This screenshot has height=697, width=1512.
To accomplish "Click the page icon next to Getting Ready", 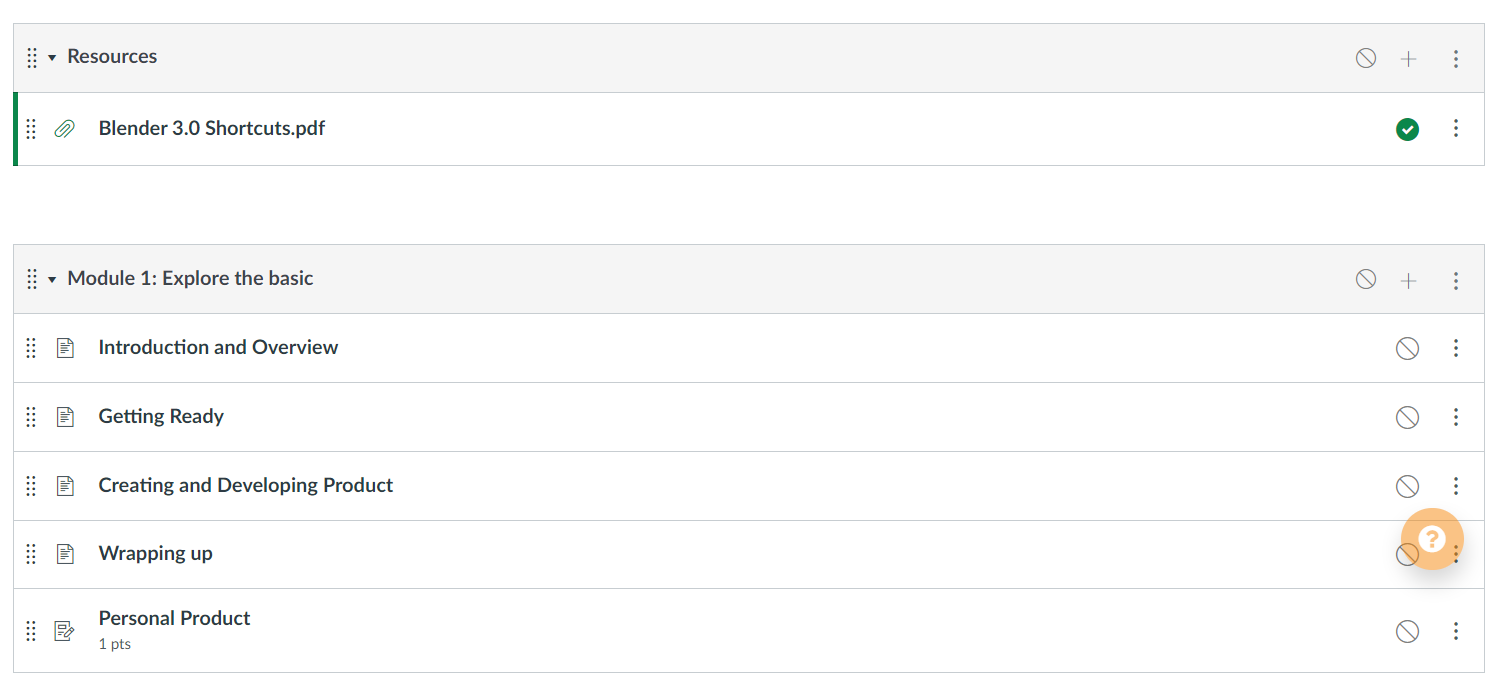I will 66,417.
